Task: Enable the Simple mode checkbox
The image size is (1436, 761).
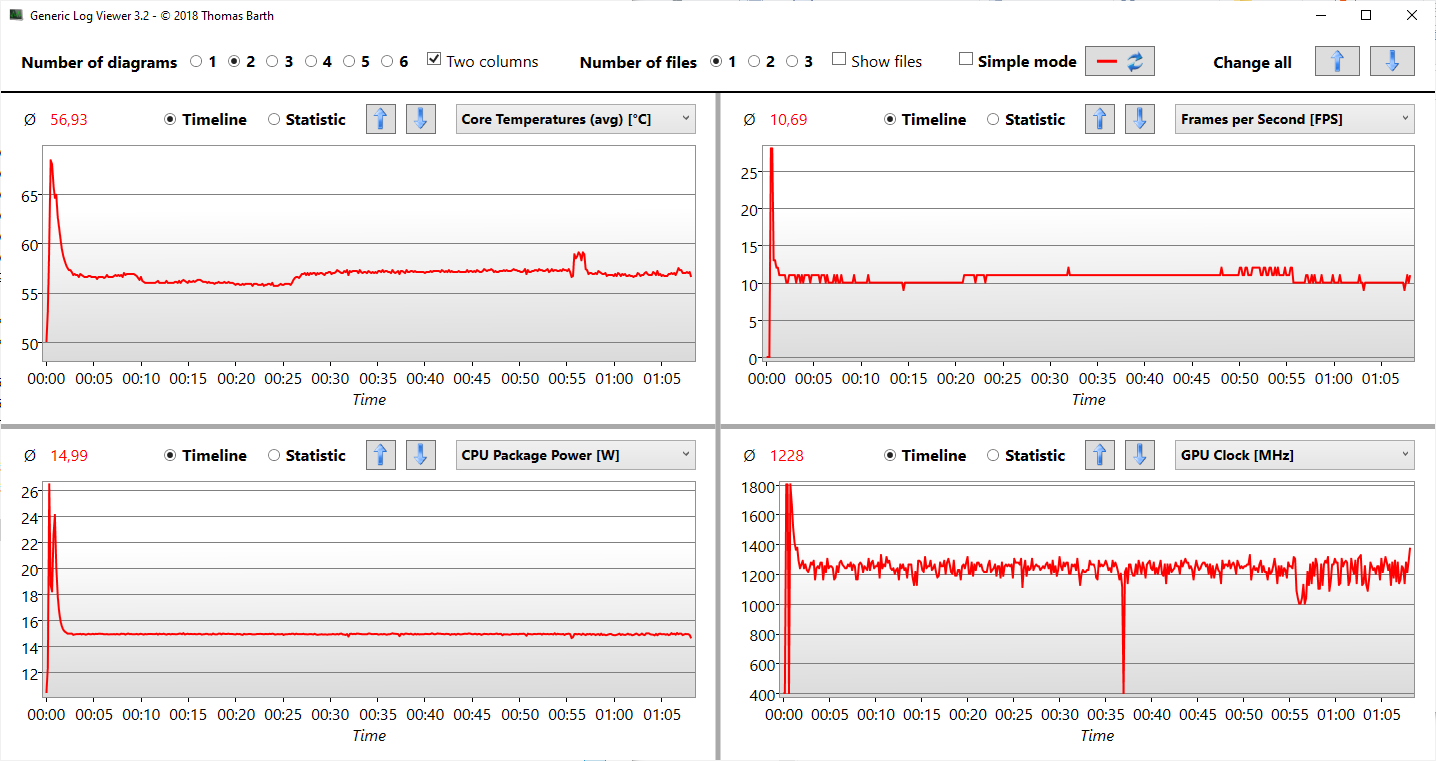Action: tap(966, 60)
